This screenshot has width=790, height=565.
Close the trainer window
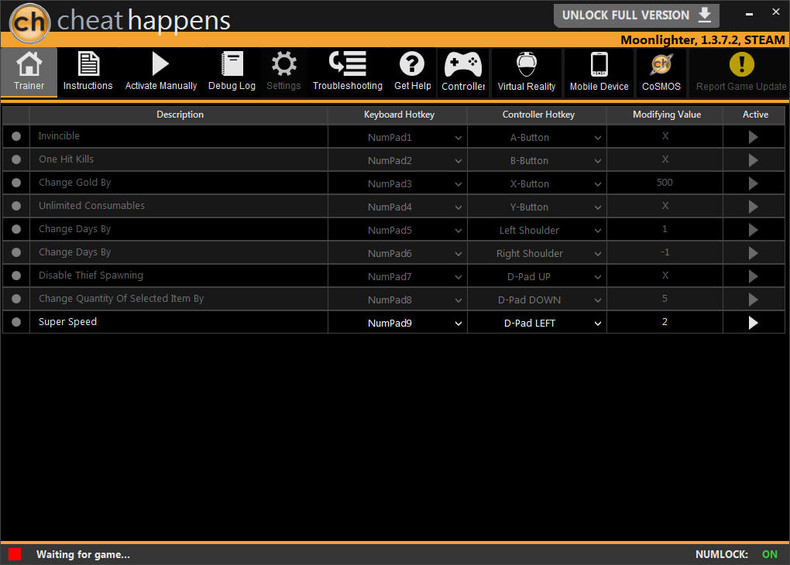pos(776,12)
